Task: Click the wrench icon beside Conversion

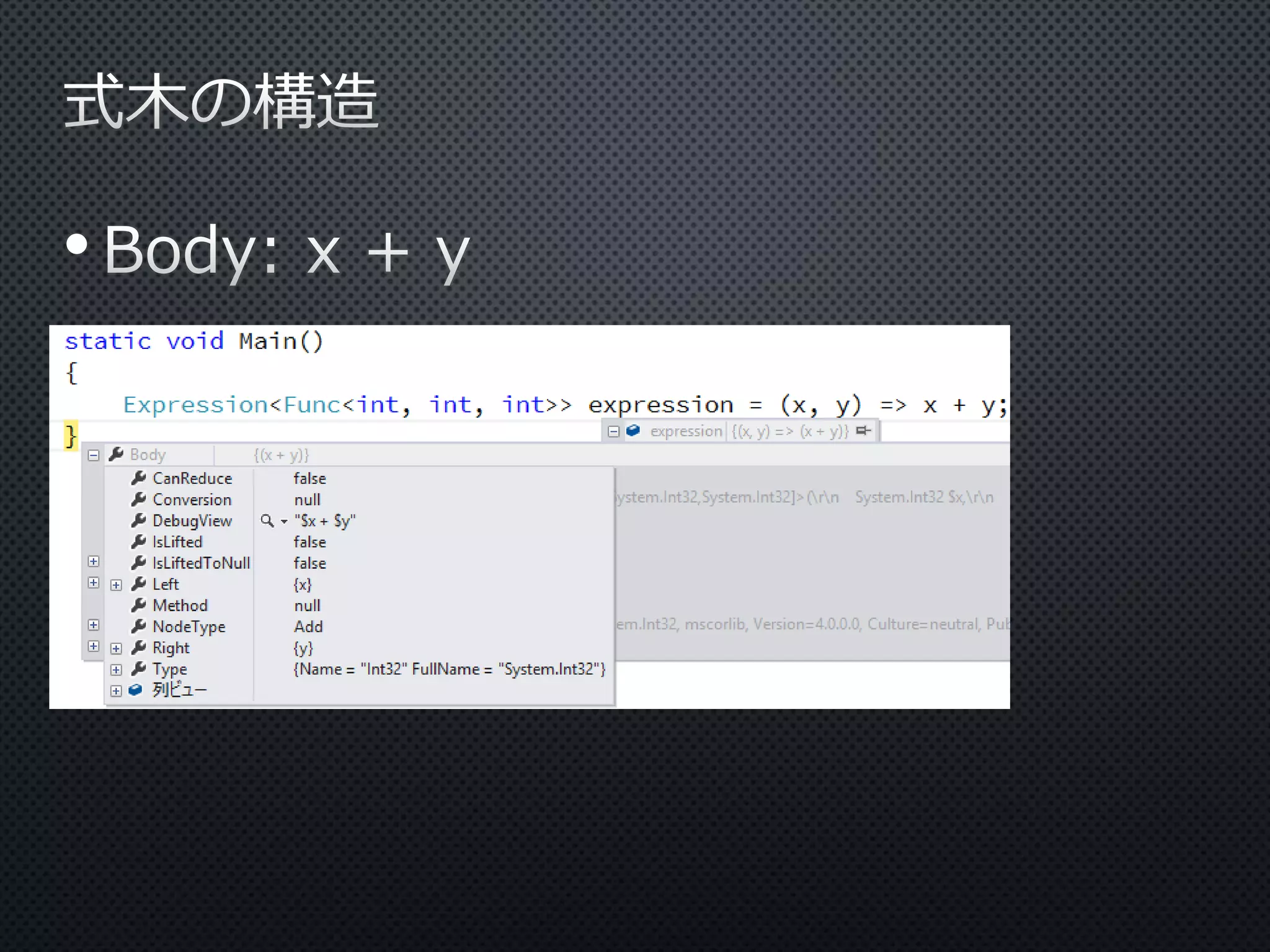Action: 139,500
